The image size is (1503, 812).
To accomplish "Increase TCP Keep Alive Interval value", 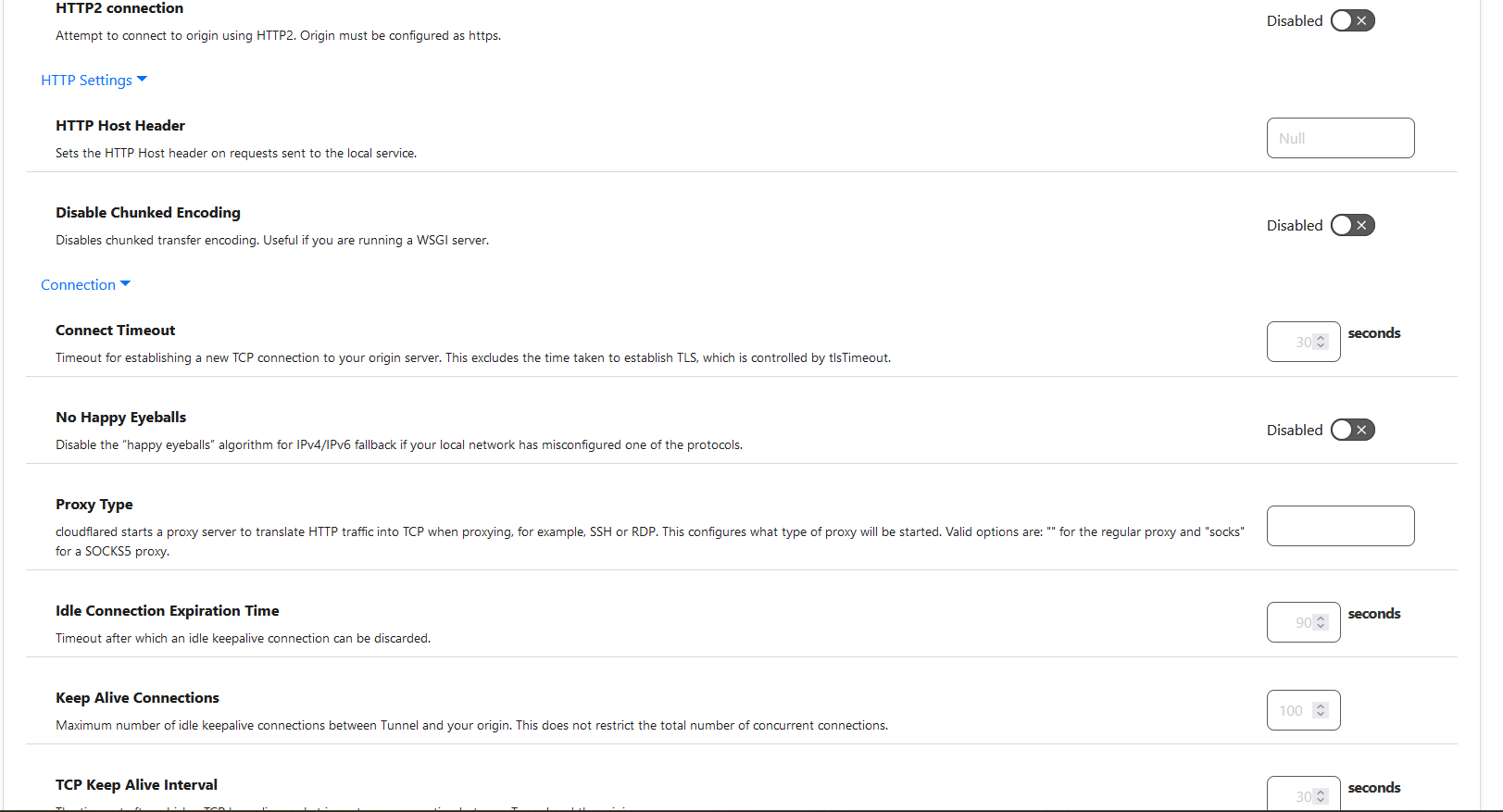I will point(1321,793).
